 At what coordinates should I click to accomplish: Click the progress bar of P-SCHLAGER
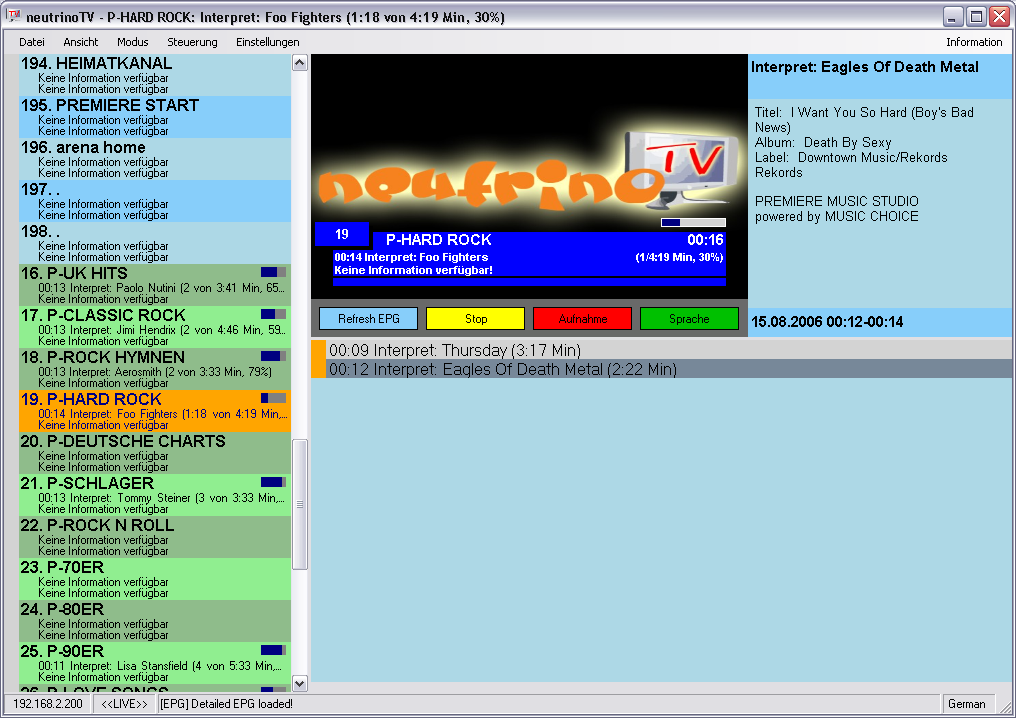pos(273,482)
